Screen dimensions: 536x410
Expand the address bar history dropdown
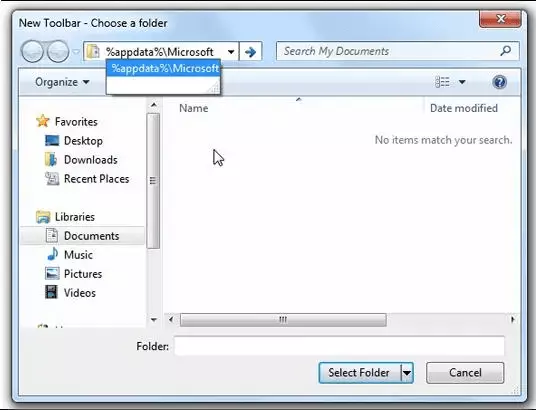231,52
